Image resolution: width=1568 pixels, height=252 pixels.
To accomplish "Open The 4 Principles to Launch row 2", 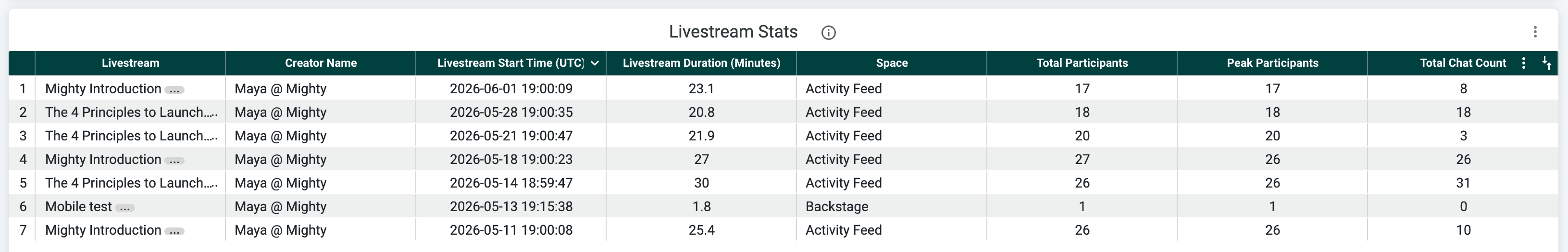I will point(131,112).
